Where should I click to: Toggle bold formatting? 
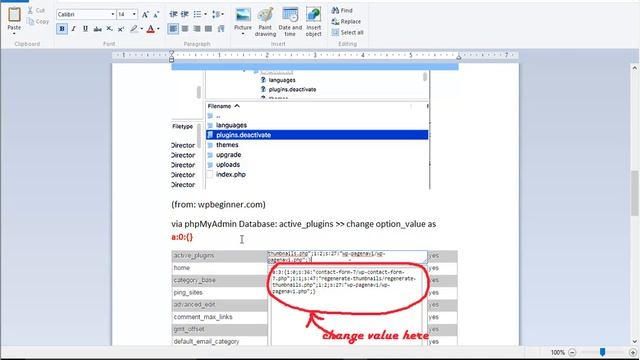click(x=62, y=29)
